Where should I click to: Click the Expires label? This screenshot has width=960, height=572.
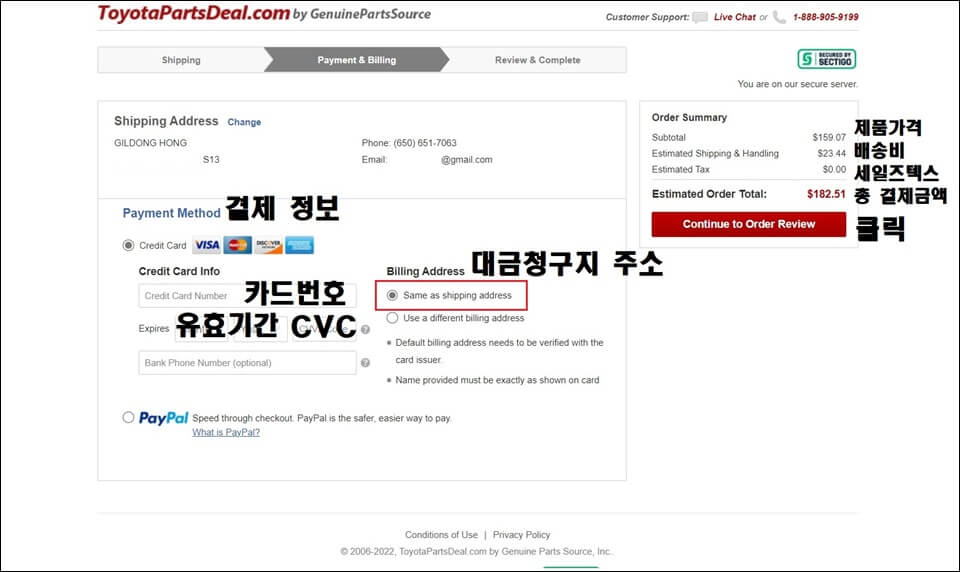[x=154, y=328]
